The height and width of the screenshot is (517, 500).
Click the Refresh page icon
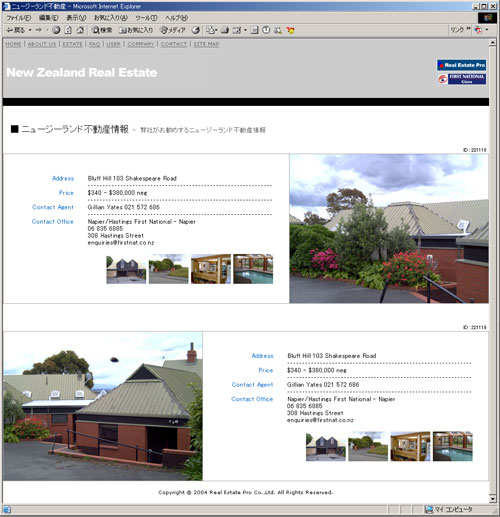point(68,30)
